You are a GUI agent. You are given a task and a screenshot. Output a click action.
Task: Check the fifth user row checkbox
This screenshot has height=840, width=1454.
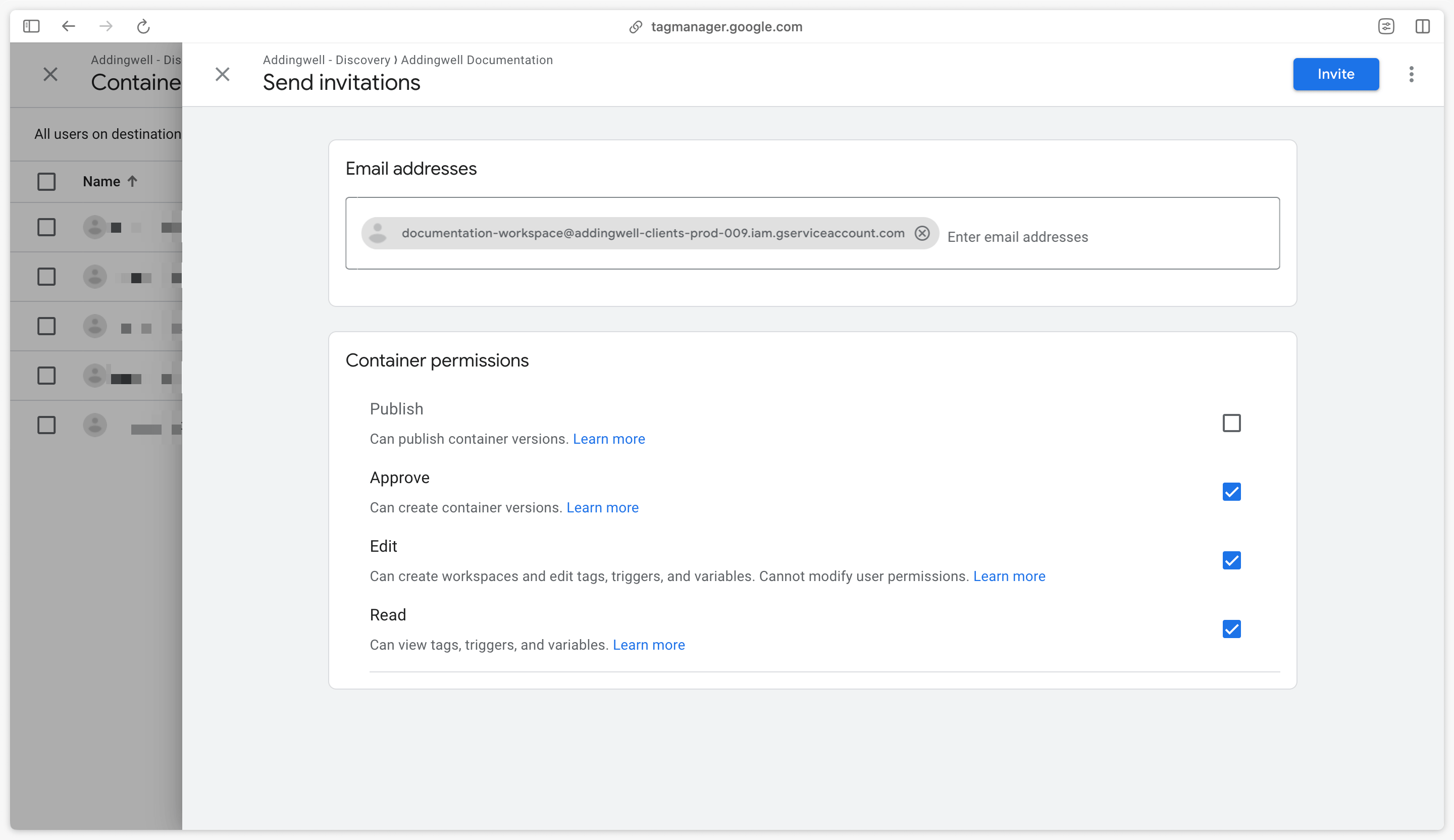(x=46, y=425)
